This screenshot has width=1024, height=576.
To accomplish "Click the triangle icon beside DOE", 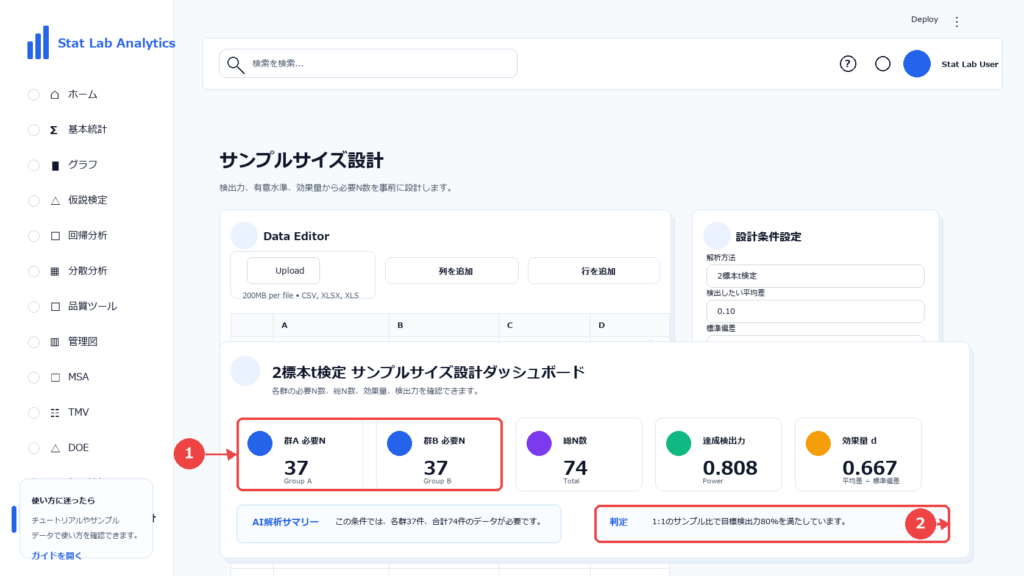I will point(55,447).
